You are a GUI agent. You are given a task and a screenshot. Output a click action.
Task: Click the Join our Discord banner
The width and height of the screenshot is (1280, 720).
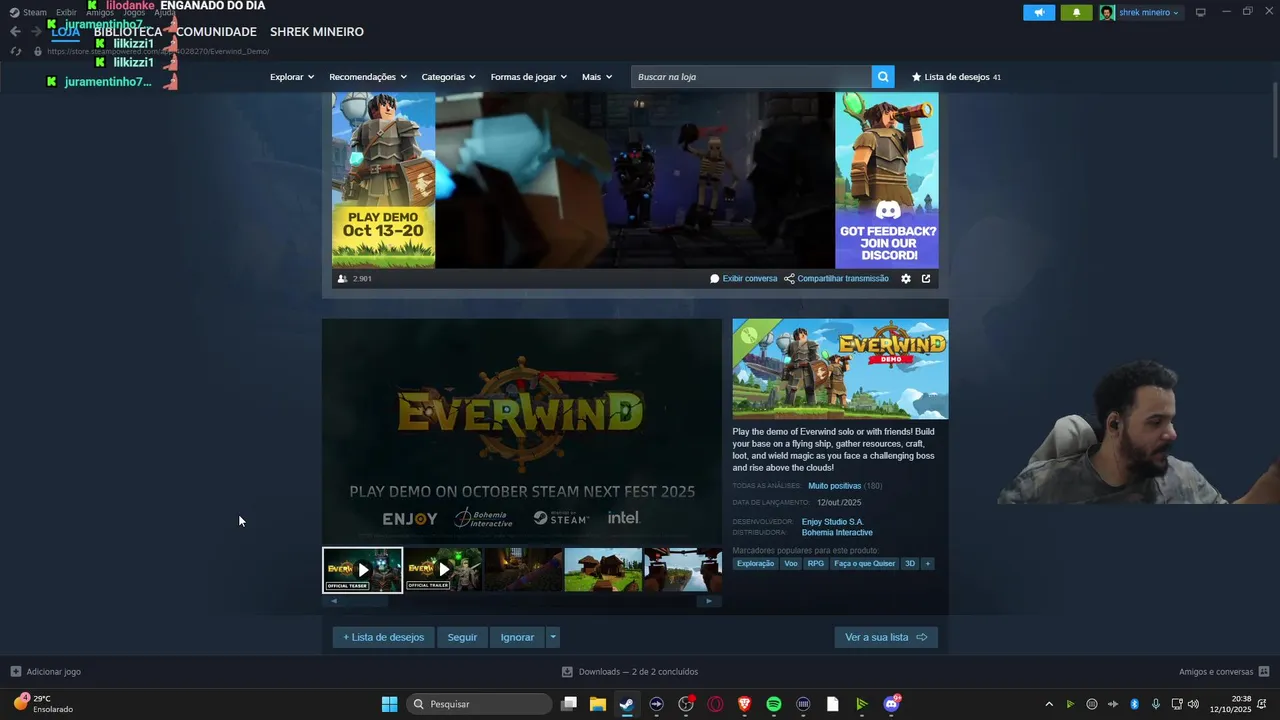coord(887,180)
